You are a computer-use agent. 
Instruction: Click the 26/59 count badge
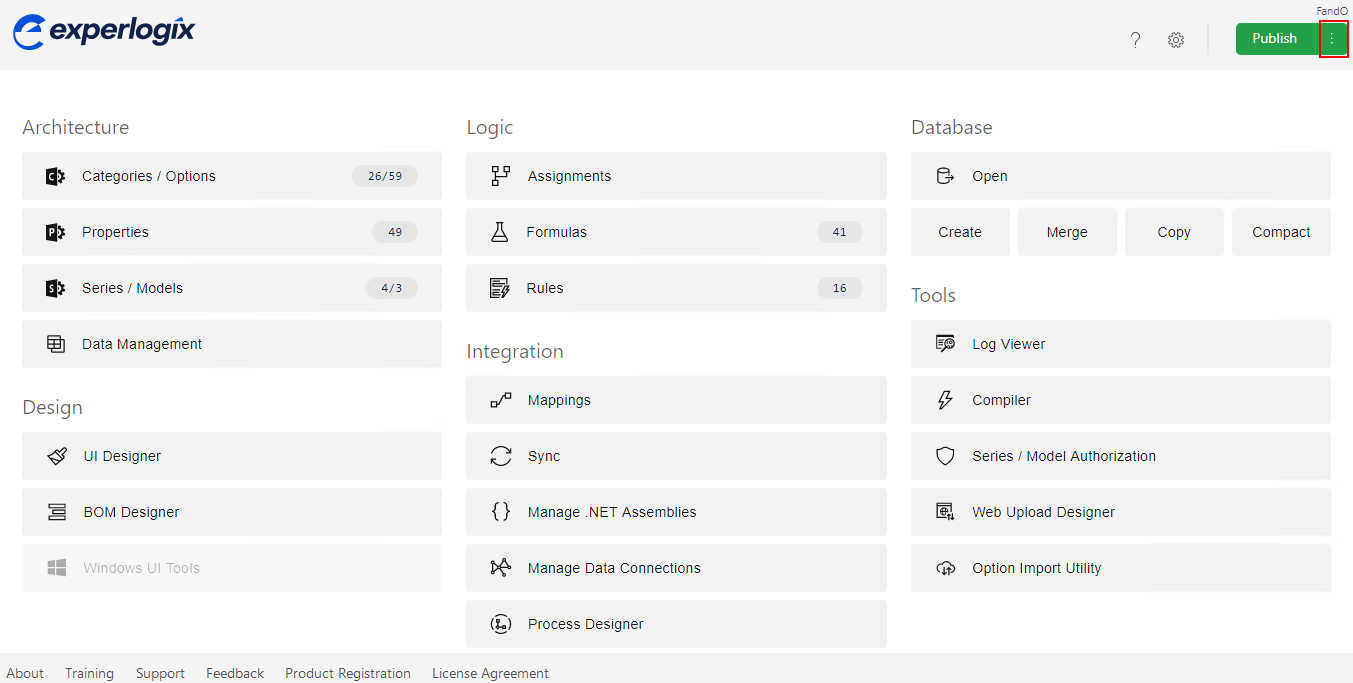coord(385,176)
